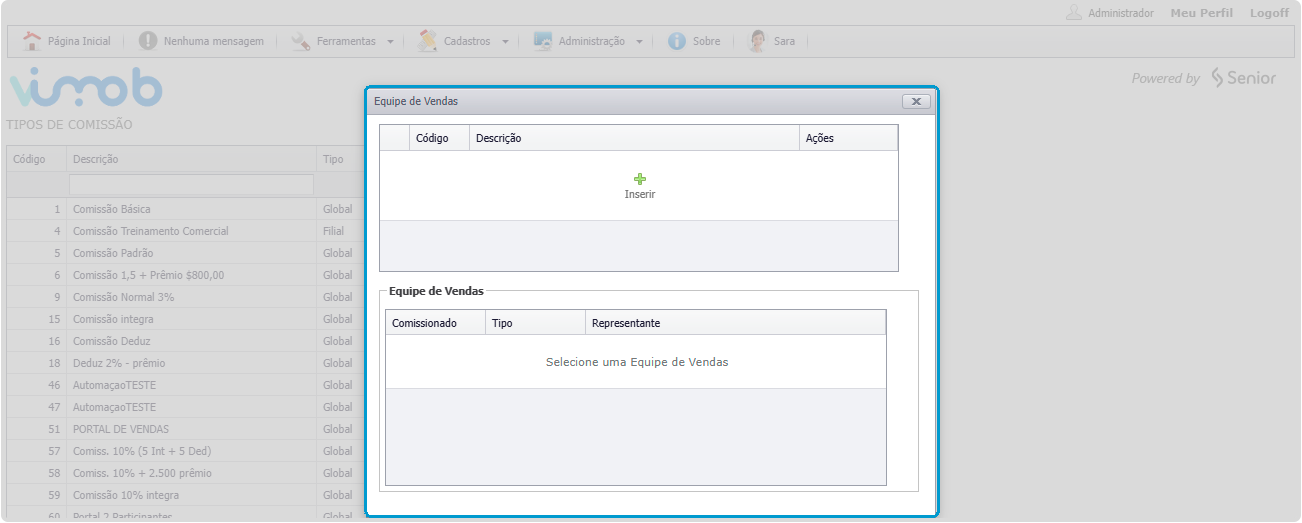Select the Comissão Padrão row
1302x523 pixels.
(x=186, y=253)
